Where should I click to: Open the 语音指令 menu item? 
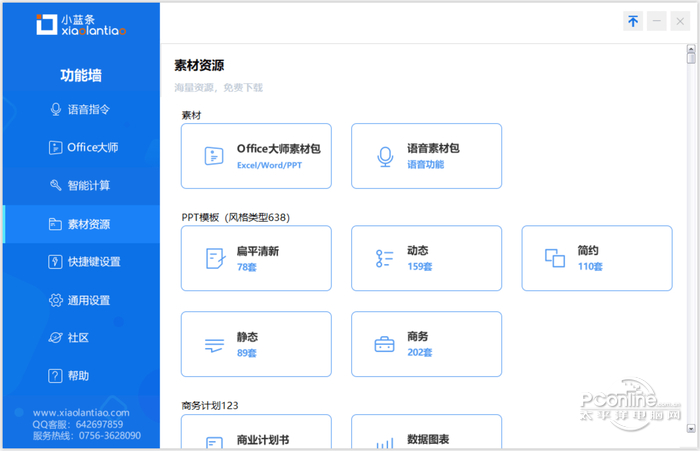point(81,109)
